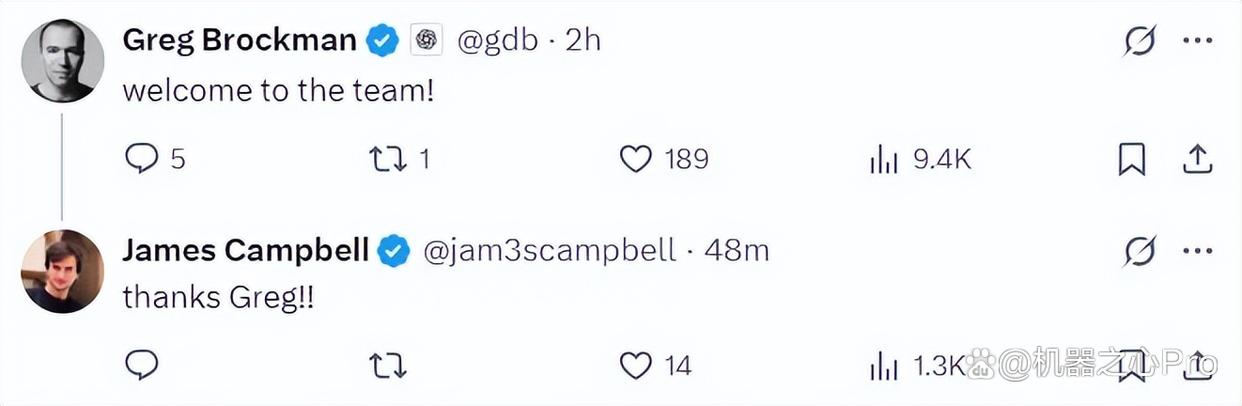1242x406 pixels.
Task: View analytics showing 1.3K views
Action: 916,366
